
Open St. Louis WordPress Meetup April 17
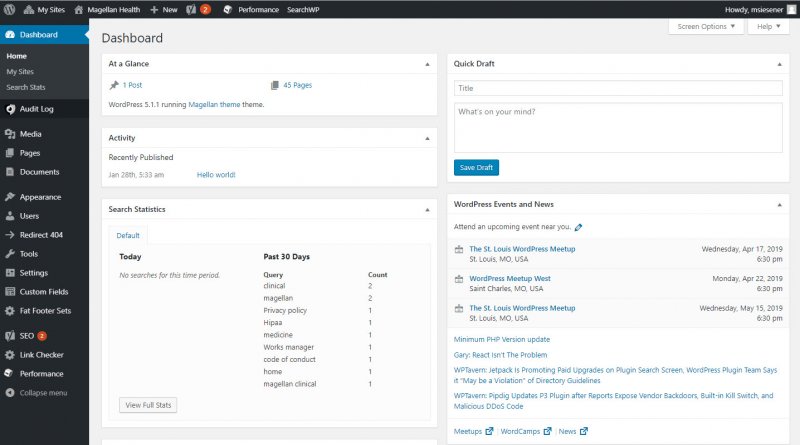click(522, 249)
